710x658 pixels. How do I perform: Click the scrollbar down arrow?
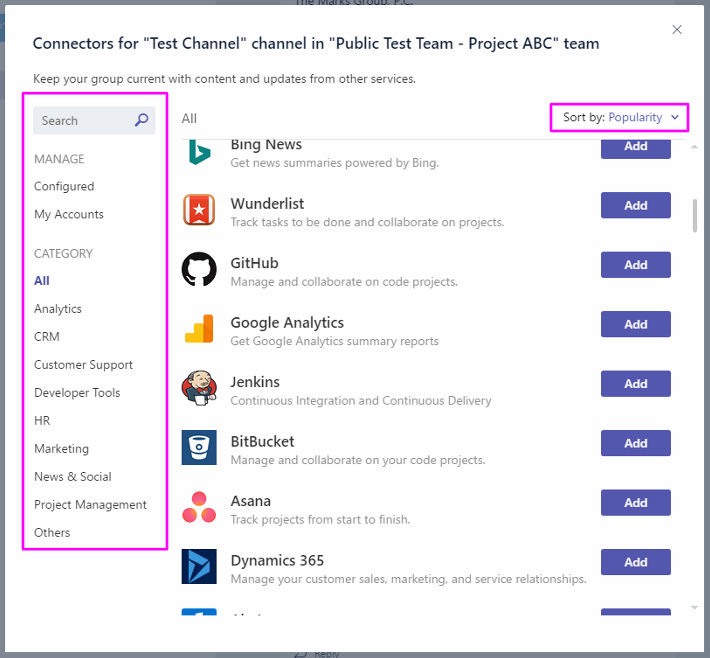[695, 608]
